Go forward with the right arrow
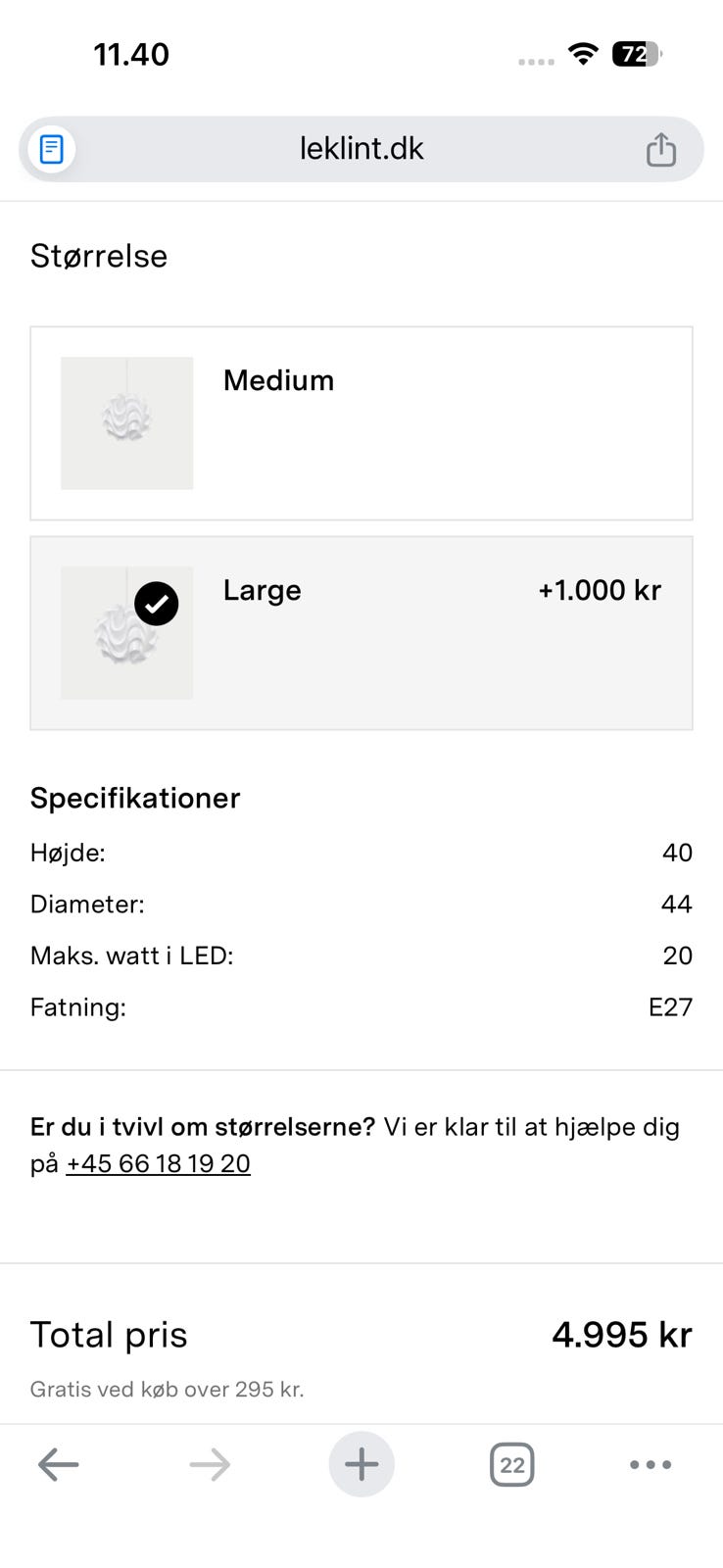The width and height of the screenshot is (723, 1568). pos(210,1465)
